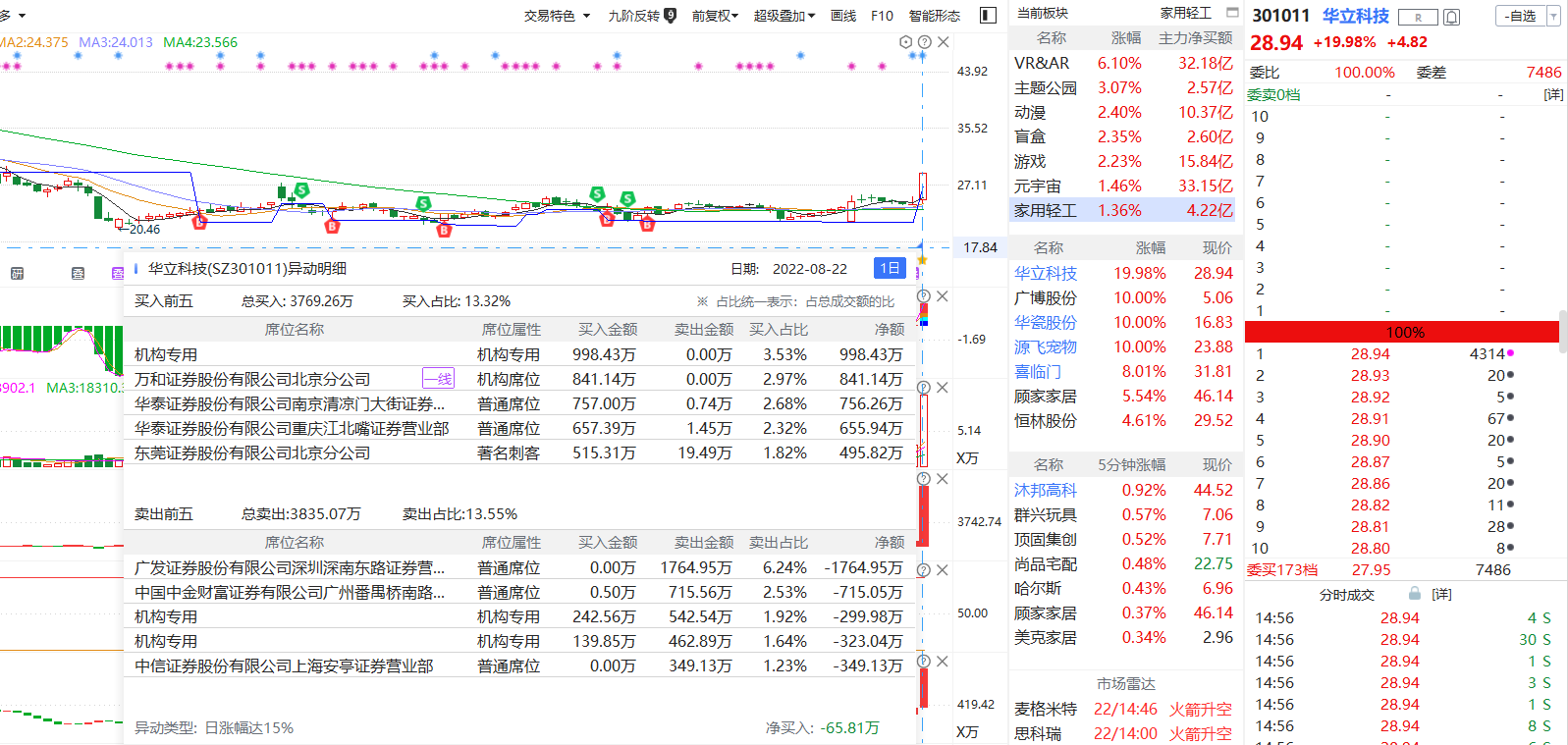Click the 广博股份 stock row
Image resolution: width=1568 pixels, height=745 pixels.
[1123, 298]
